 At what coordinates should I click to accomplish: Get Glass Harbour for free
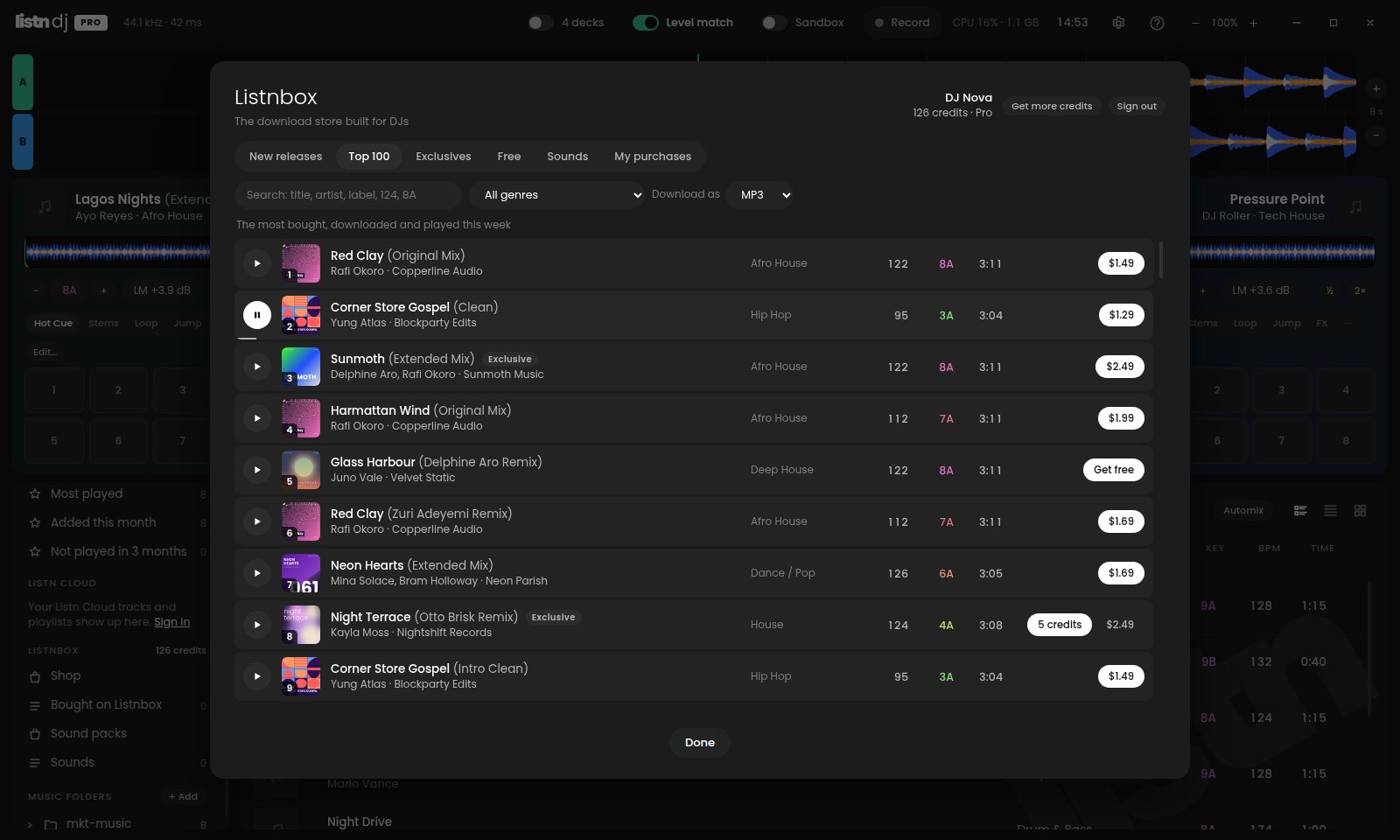1114,470
